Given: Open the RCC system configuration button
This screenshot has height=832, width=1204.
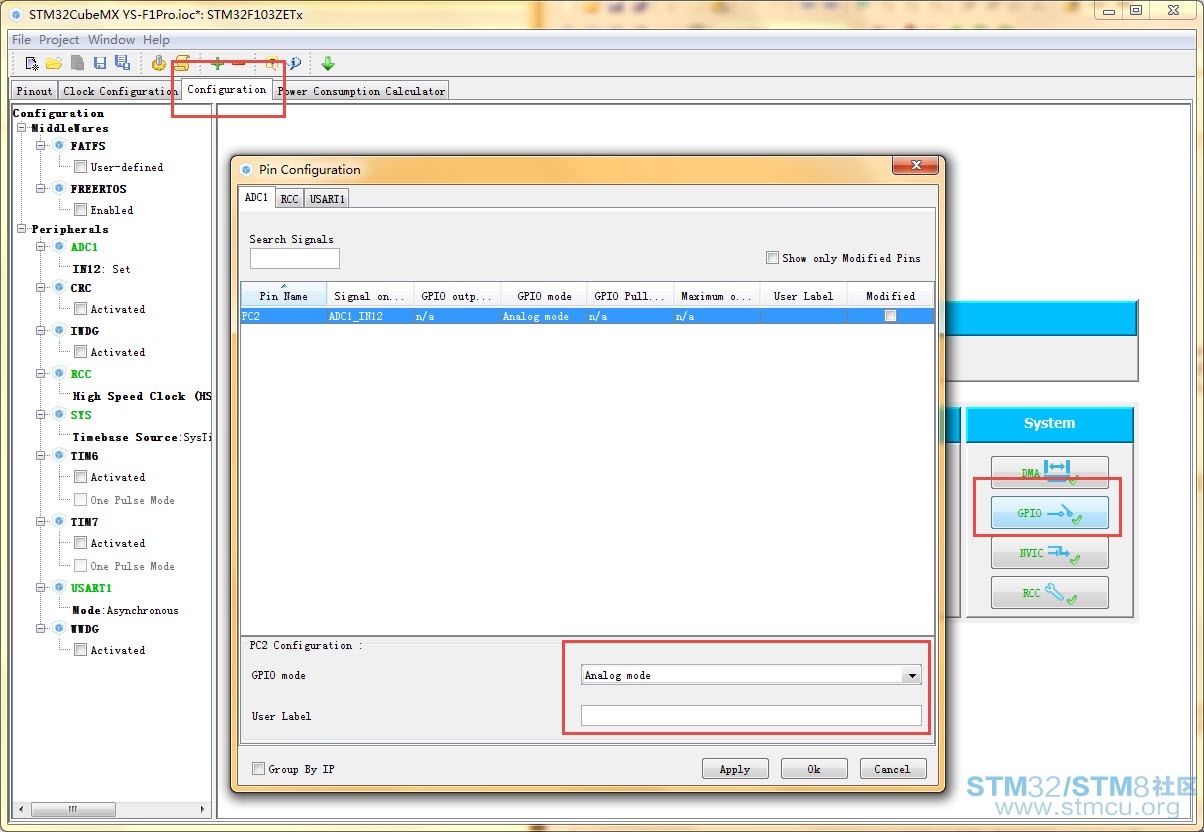Looking at the screenshot, I should tap(1049, 593).
